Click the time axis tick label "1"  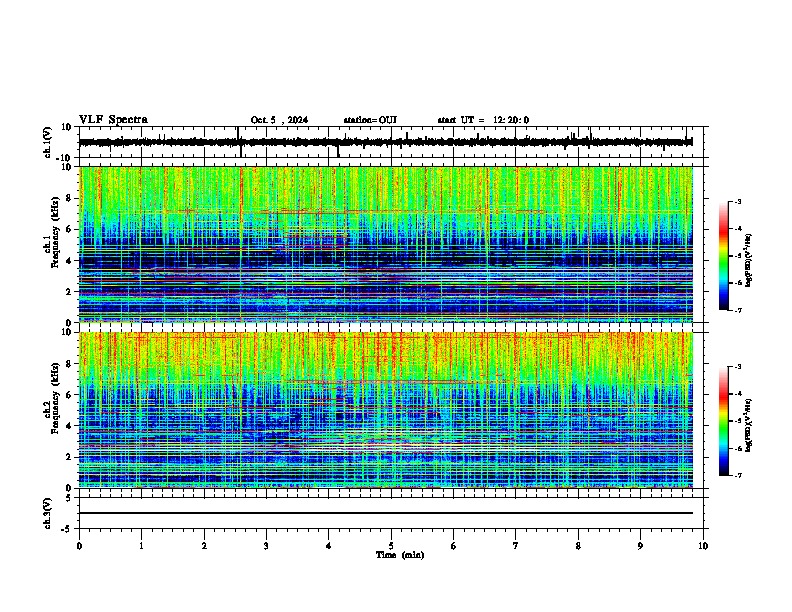click(x=141, y=546)
